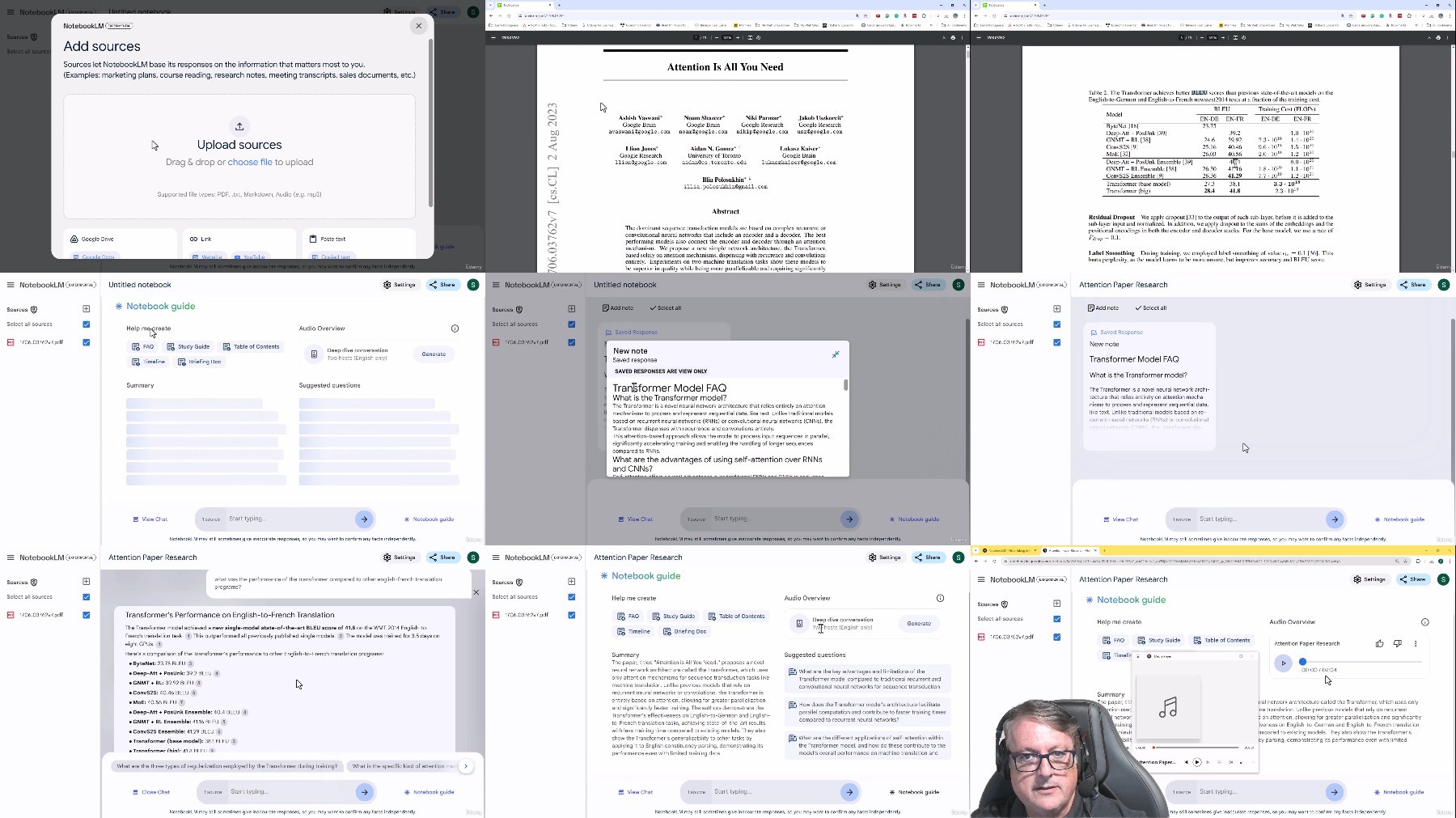Open hamburger menu in the New note popup panel
This screenshot has height=818, width=1456.
[x=496, y=285]
